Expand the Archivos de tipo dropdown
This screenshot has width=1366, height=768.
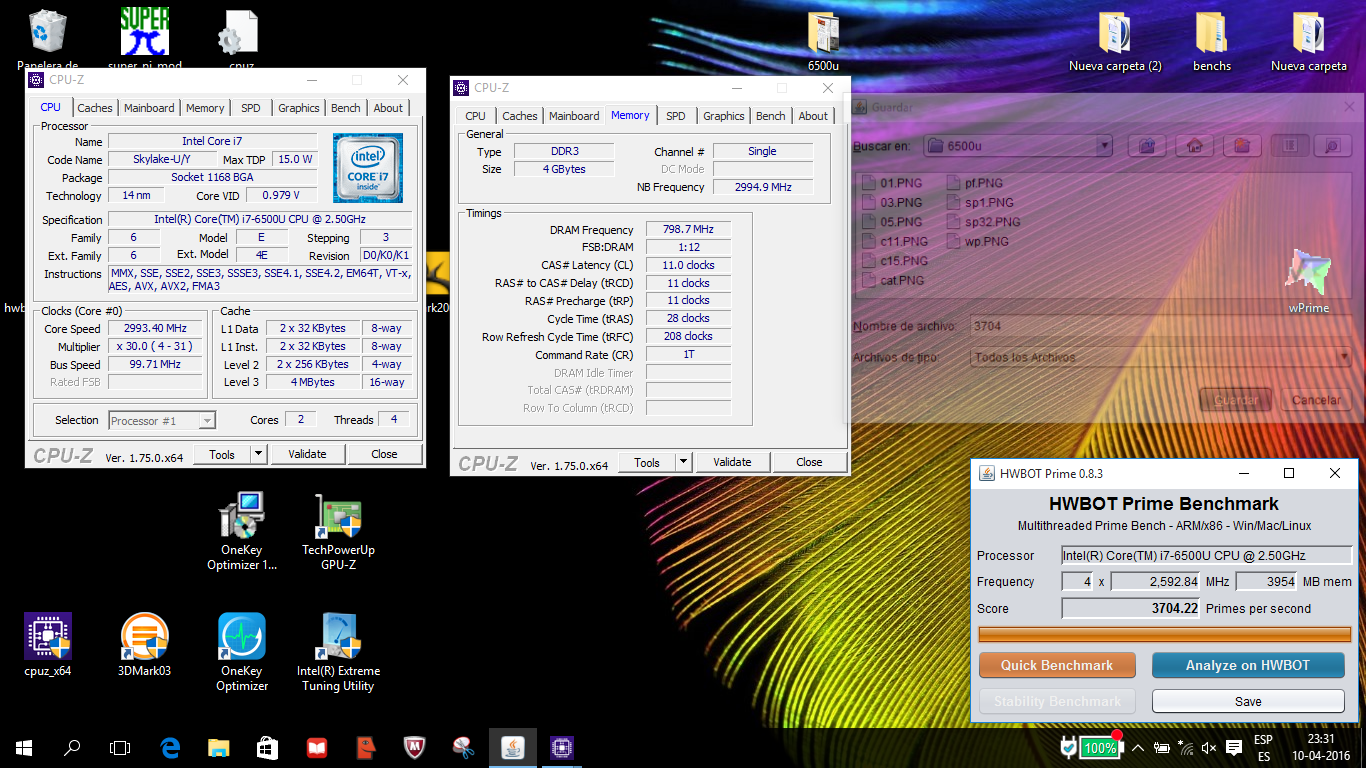click(x=1344, y=357)
